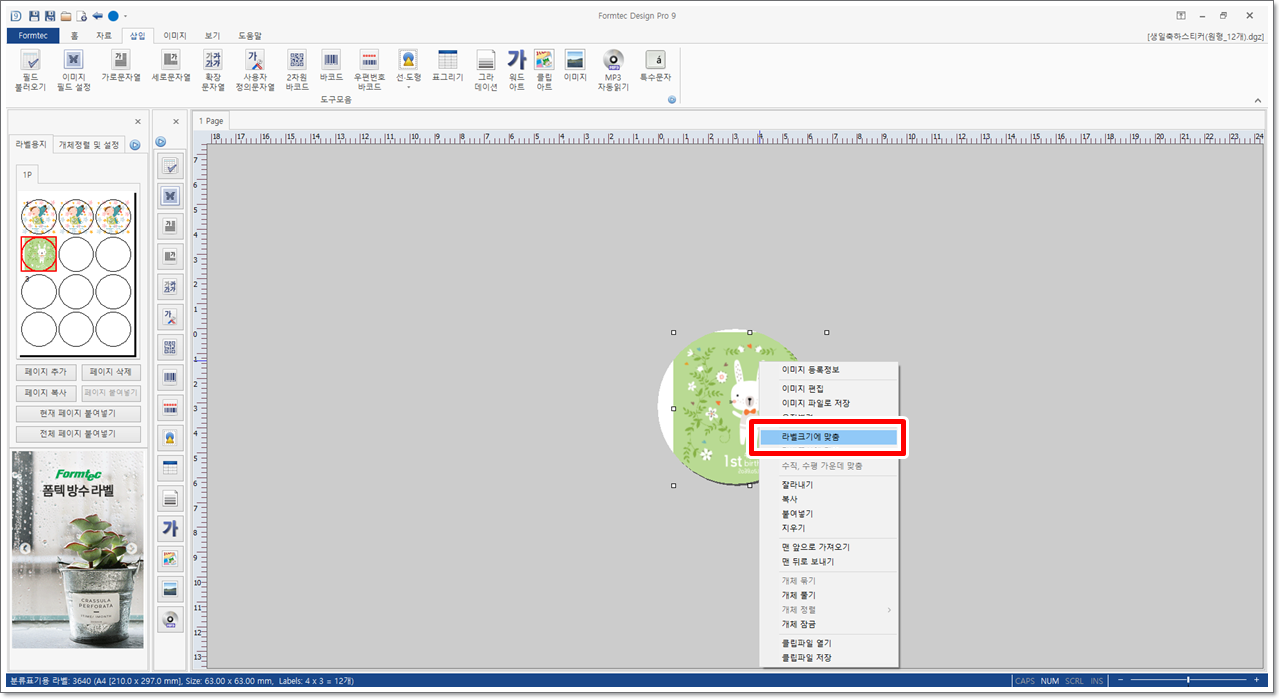Click next arrow on Formtec ad banner

point(131,548)
